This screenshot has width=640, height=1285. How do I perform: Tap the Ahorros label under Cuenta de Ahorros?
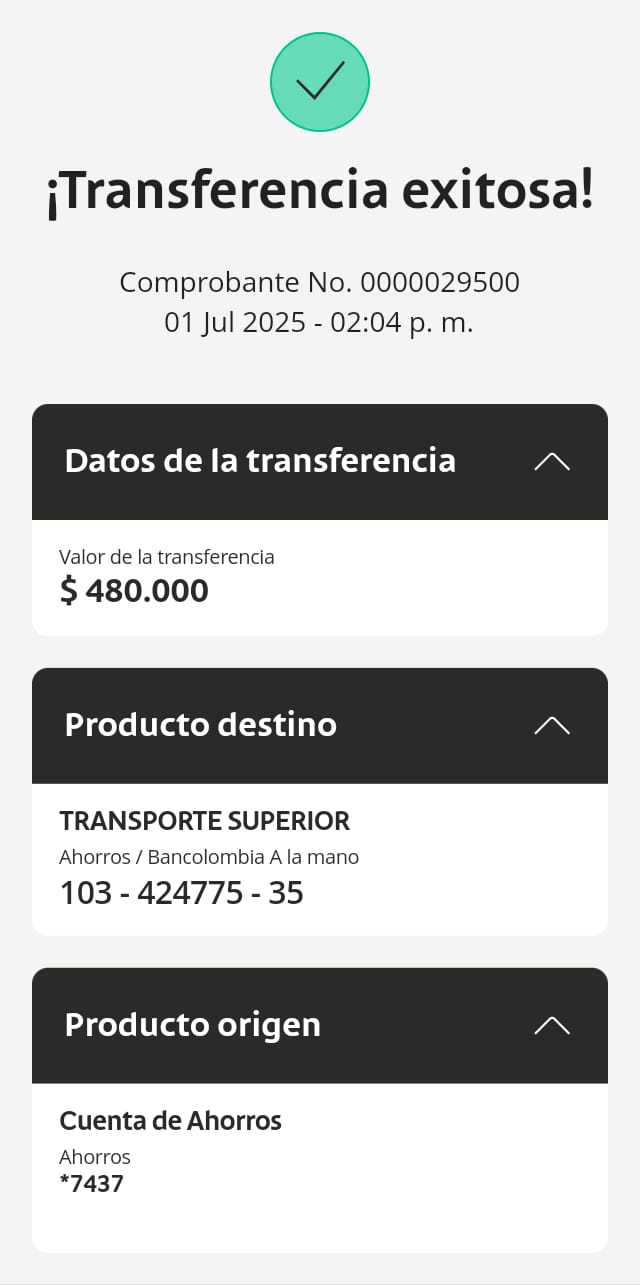coord(95,1157)
